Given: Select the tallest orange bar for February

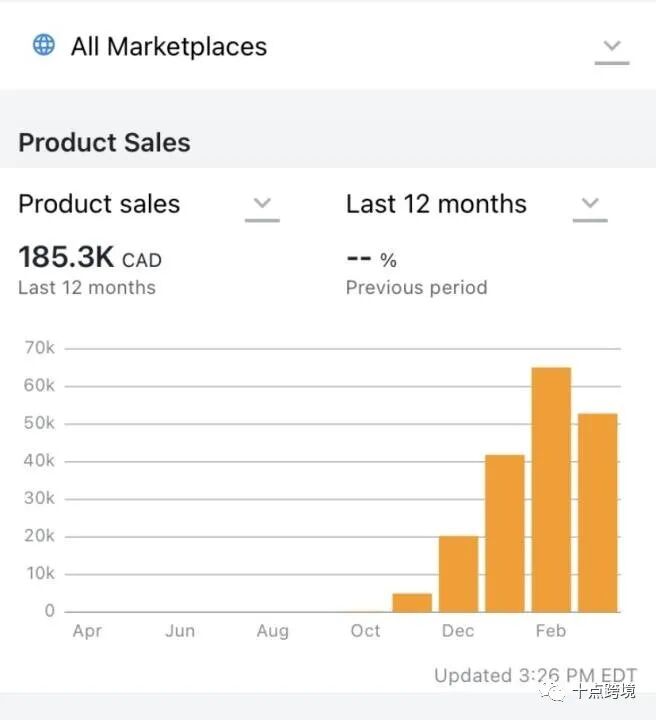Looking at the screenshot, I should [x=551, y=489].
